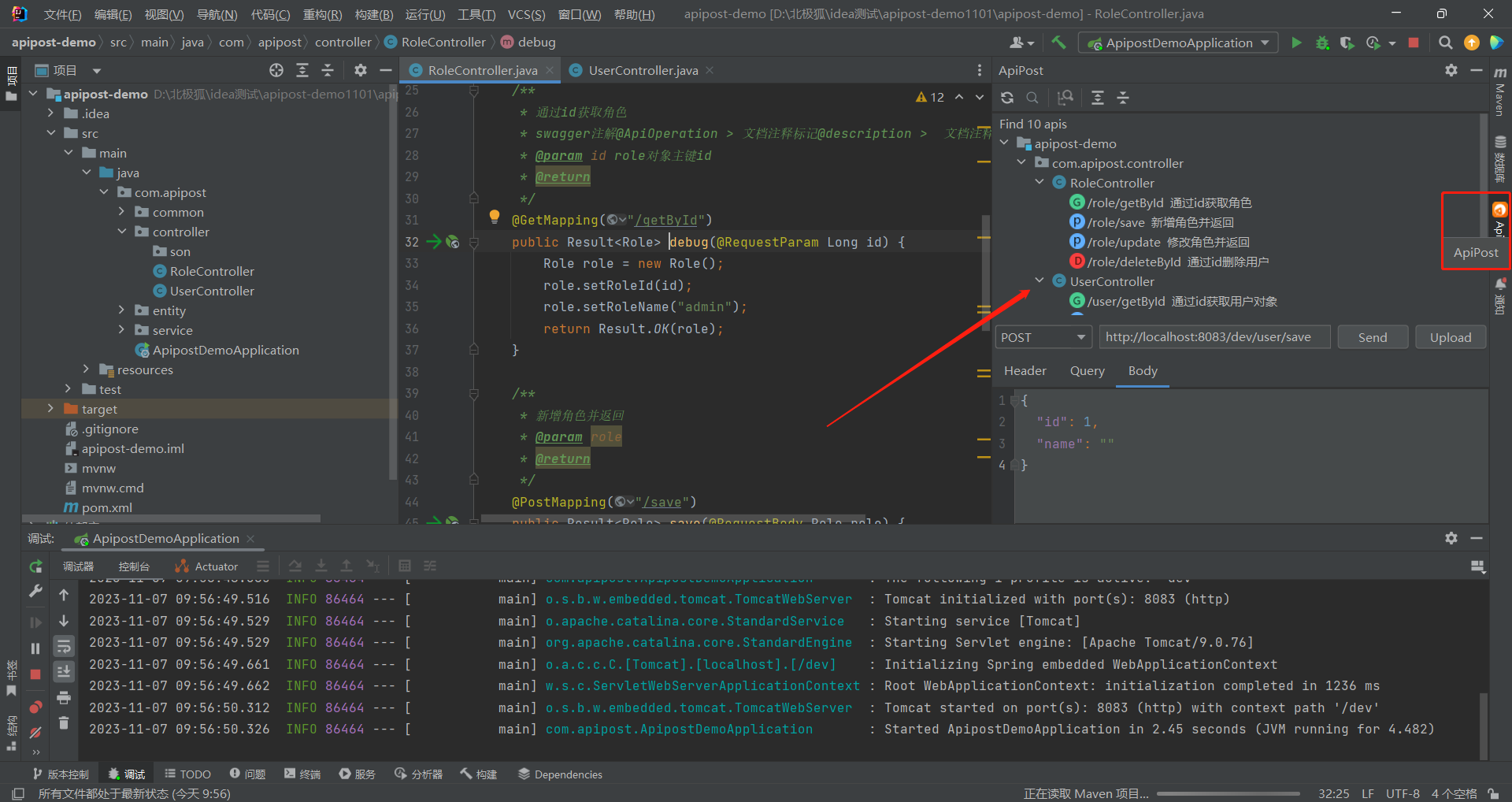The width and height of the screenshot is (1512, 802).
Task: Search apis in the ApiPost panel
Action: coord(1032,98)
